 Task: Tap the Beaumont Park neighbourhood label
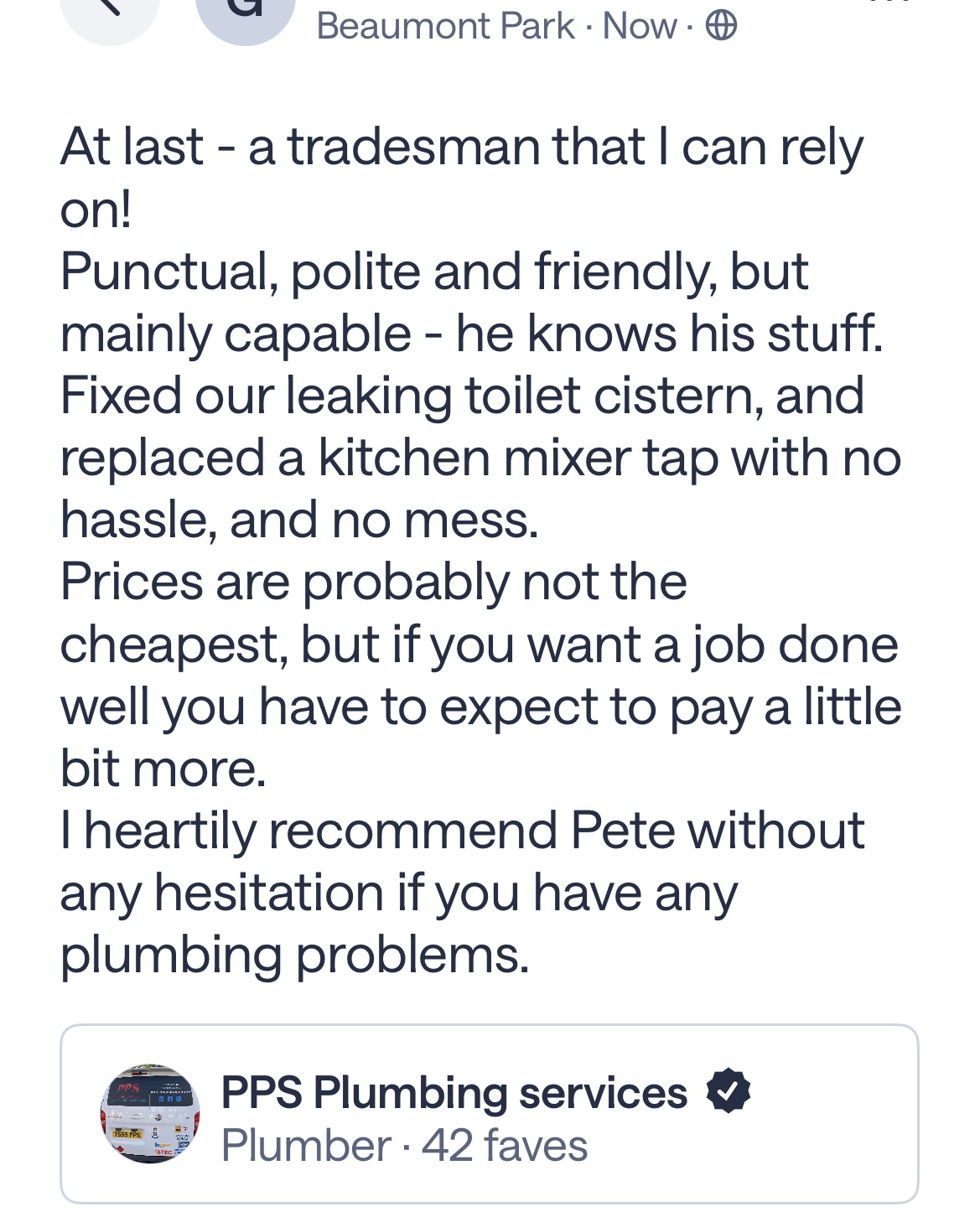(445, 27)
